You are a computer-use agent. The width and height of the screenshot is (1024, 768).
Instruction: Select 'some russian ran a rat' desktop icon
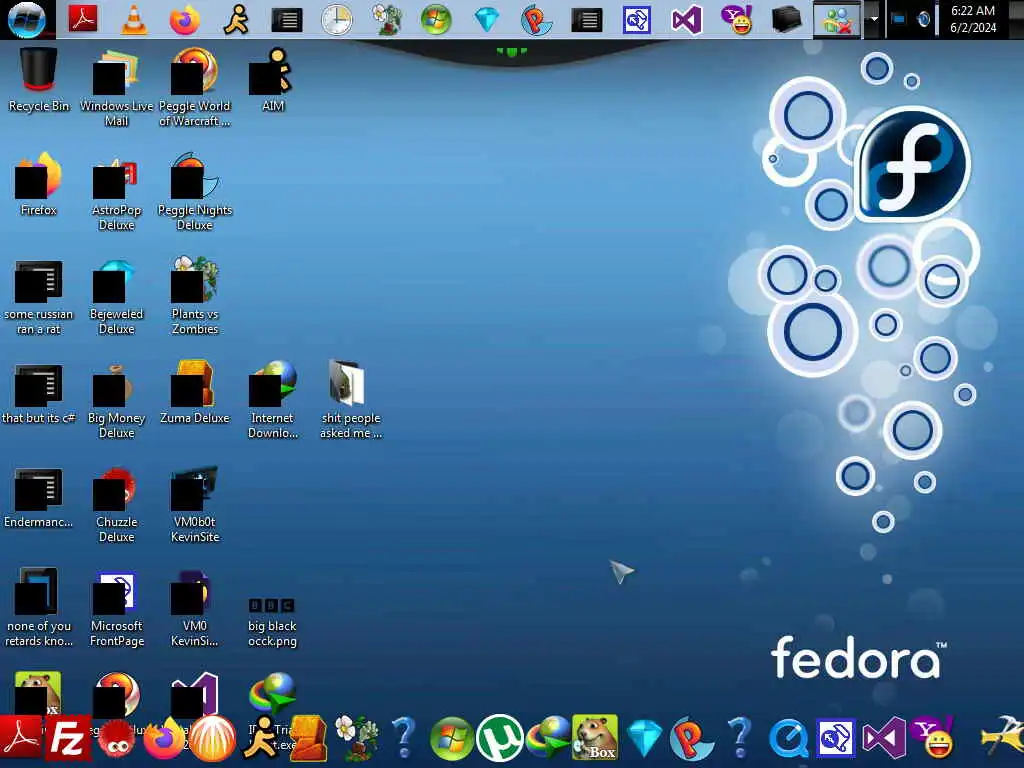pyautogui.click(x=39, y=297)
